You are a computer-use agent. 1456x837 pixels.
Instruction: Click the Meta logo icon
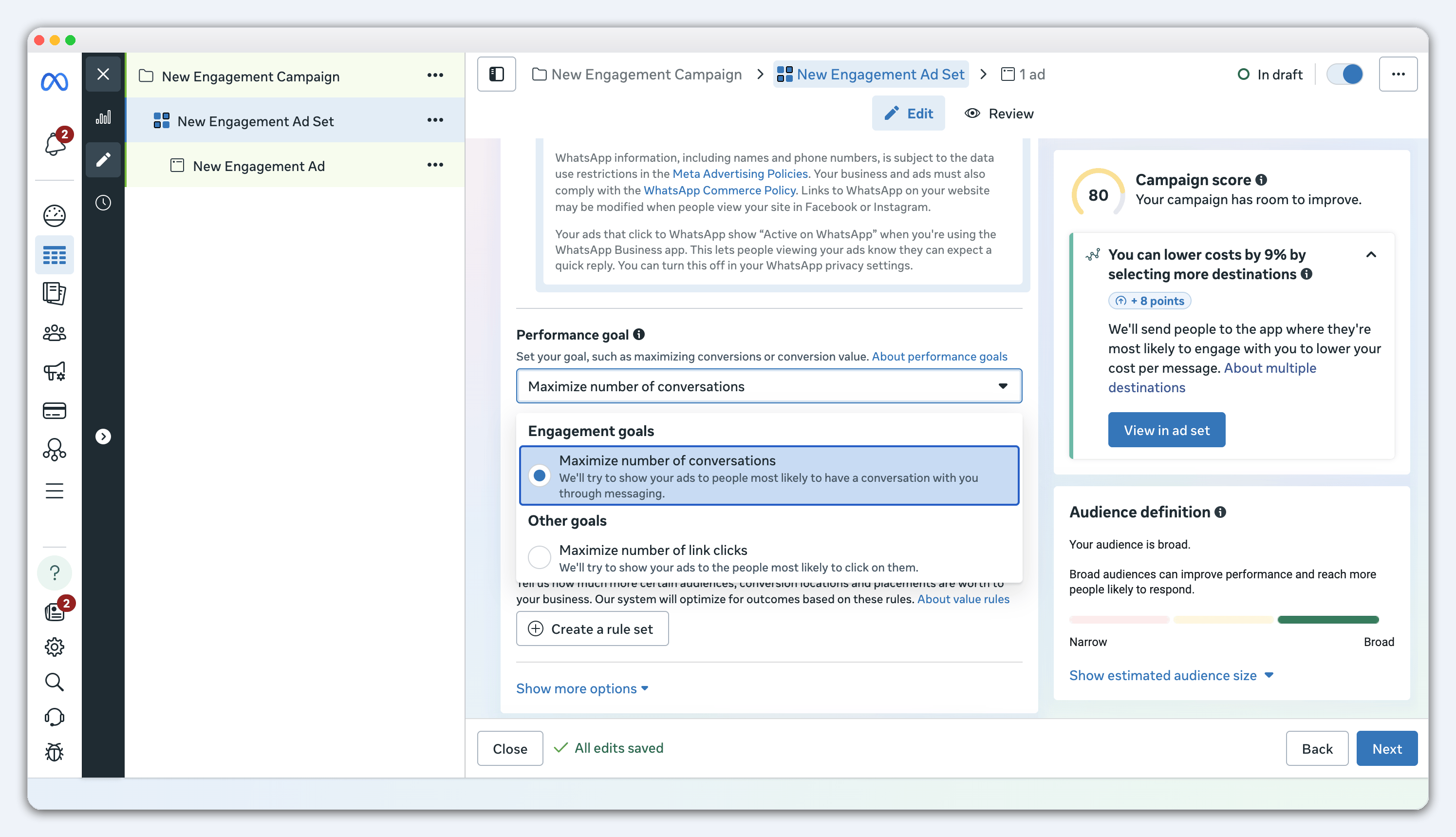[x=55, y=82]
